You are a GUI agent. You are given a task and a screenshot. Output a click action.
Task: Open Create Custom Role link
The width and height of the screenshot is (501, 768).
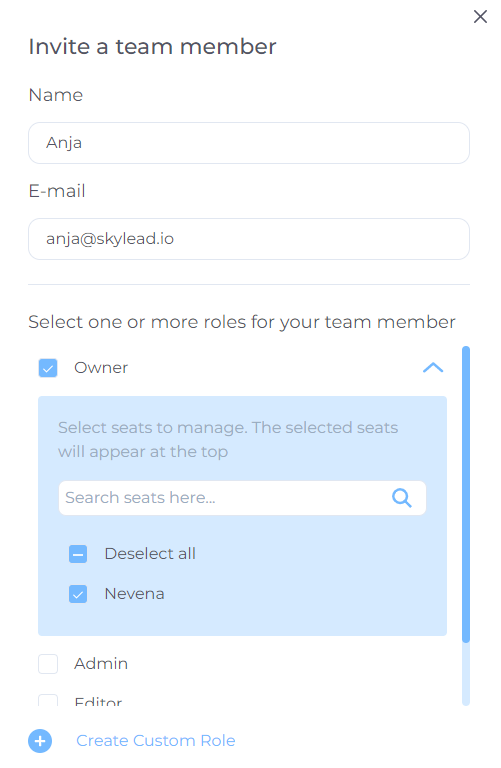coord(156,741)
